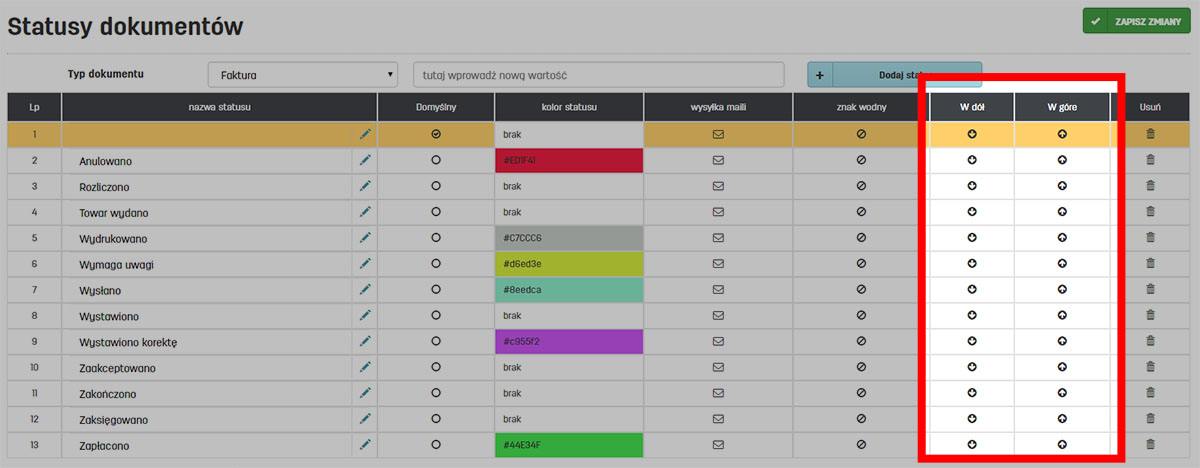Select the default radio for Wymaga uwagi
This screenshot has height=468, width=1200.
click(x=436, y=264)
